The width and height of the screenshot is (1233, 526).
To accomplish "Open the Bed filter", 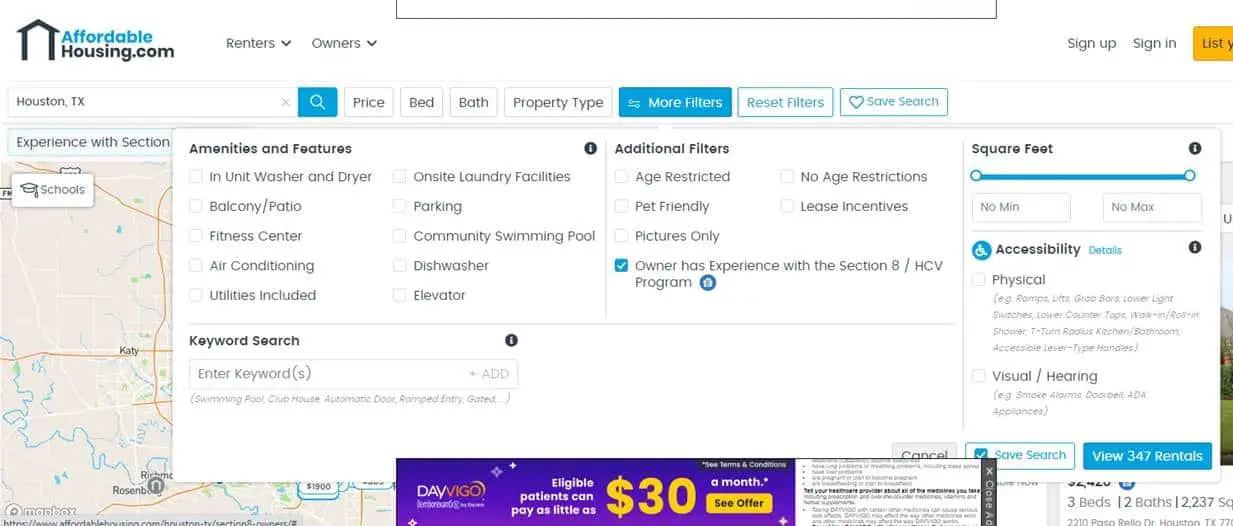I will [422, 102].
